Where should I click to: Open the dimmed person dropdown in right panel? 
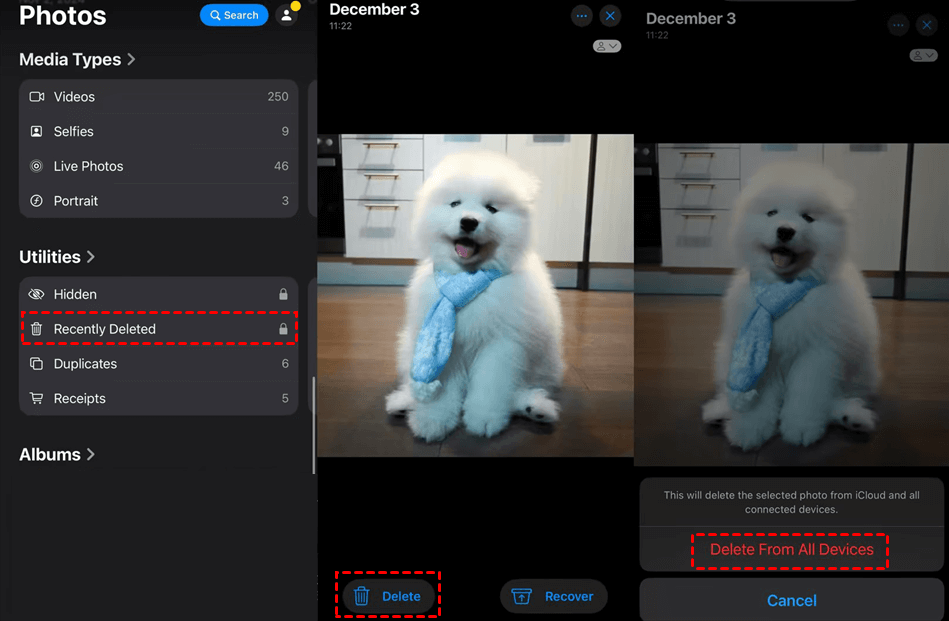click(x=924, y=55)
